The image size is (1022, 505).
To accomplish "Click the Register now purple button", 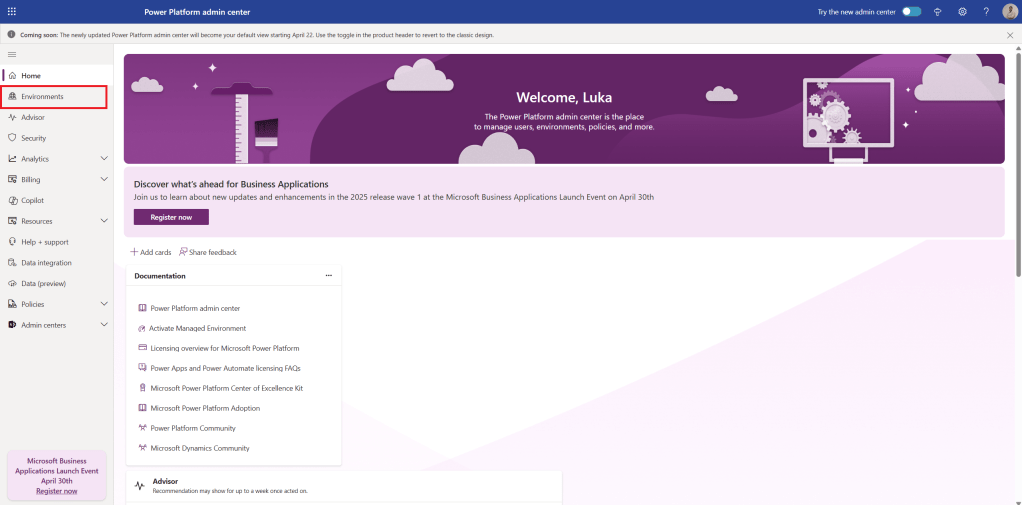I will point(171,217).
